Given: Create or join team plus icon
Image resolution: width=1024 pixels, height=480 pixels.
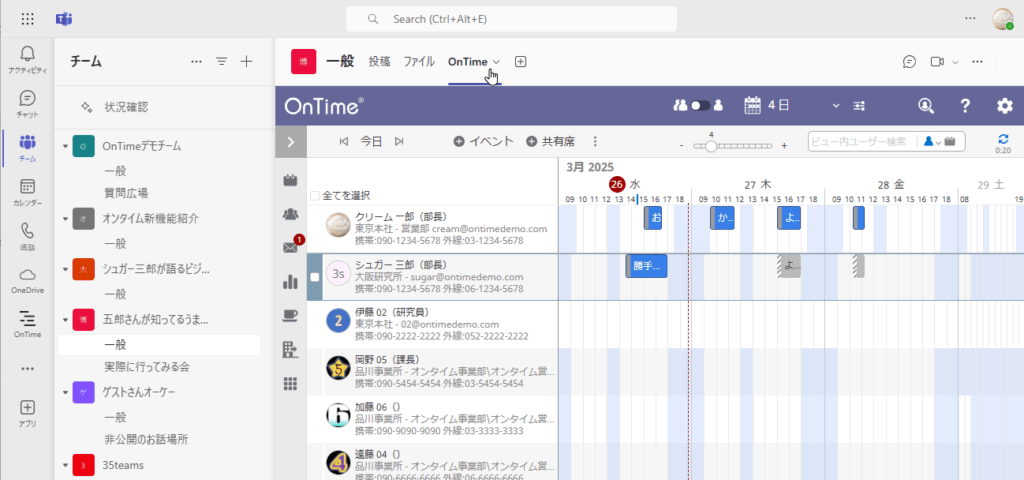Looking at the screenshot, I should pos(246,61).
